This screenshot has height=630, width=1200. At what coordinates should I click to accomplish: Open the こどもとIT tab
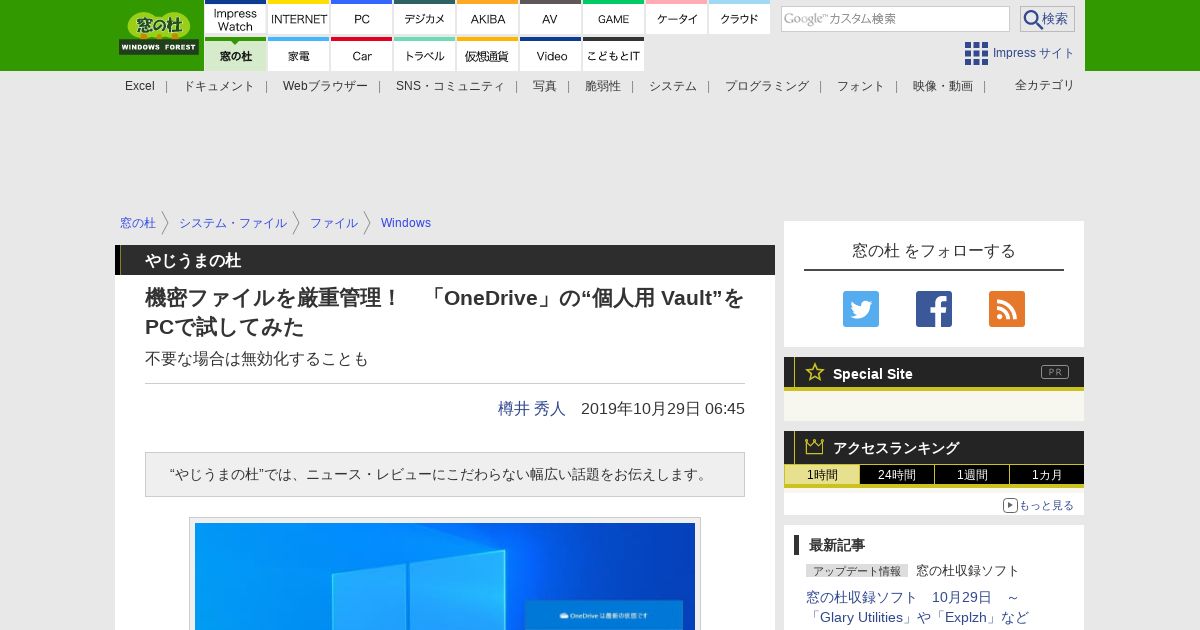613,55
